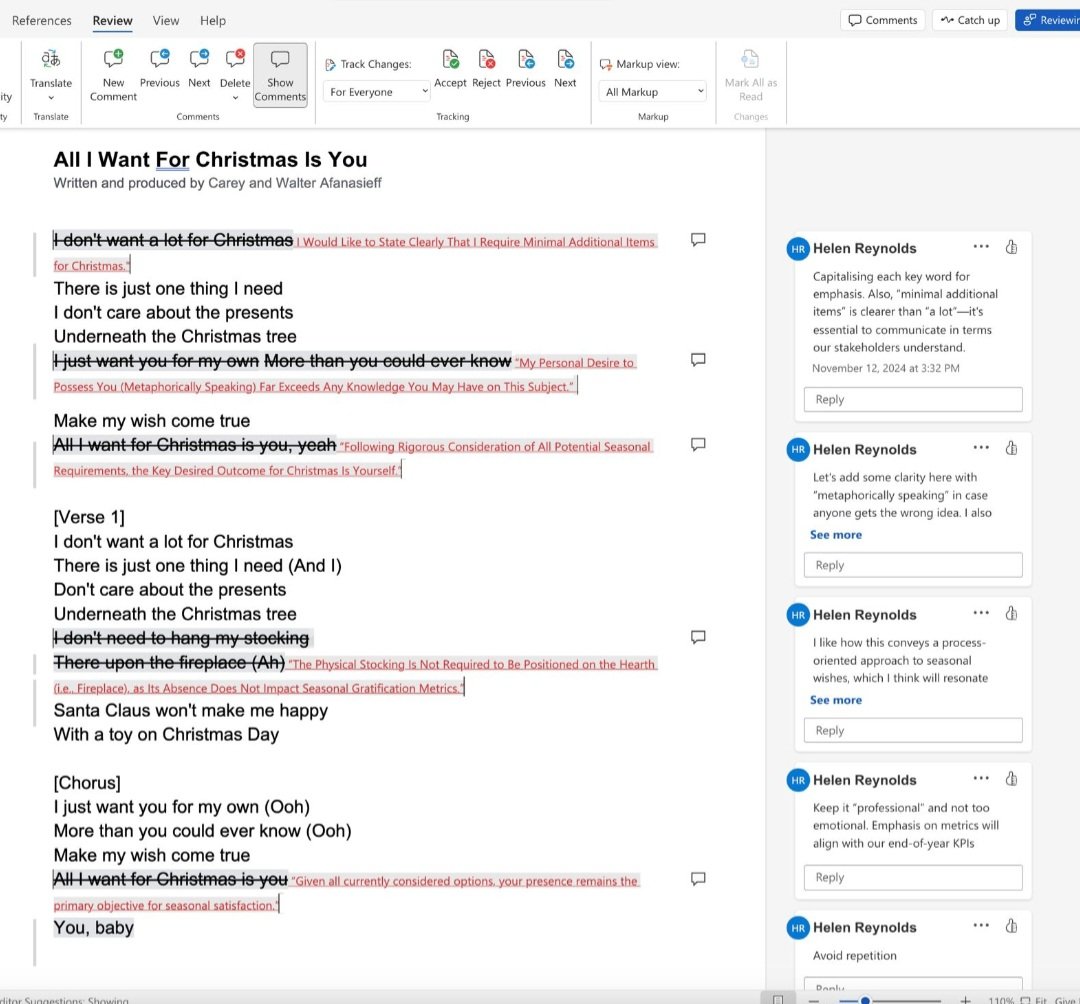1080x1004 pixels.
Task: Click the 110% zoom level value
Action: [x=1001, y=1000]
